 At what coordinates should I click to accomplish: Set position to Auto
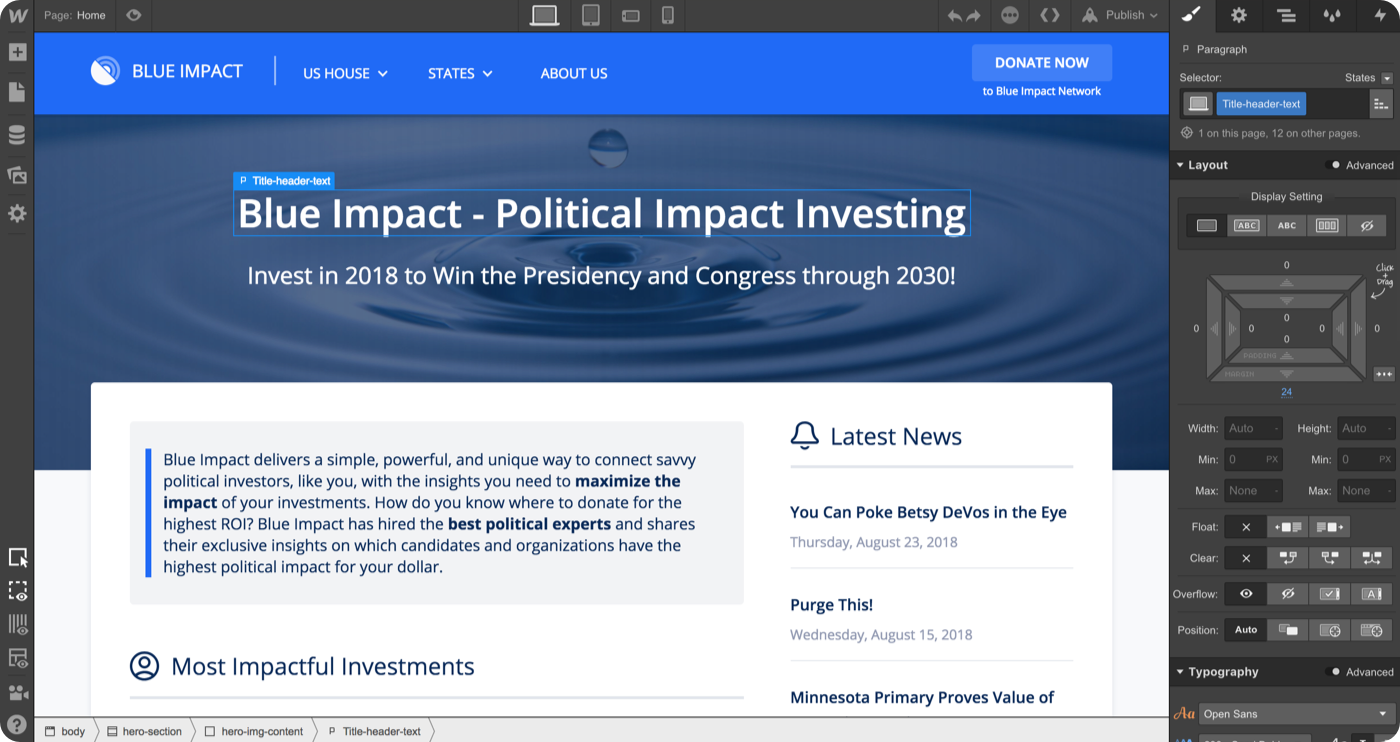click(x=1246, y=630)
